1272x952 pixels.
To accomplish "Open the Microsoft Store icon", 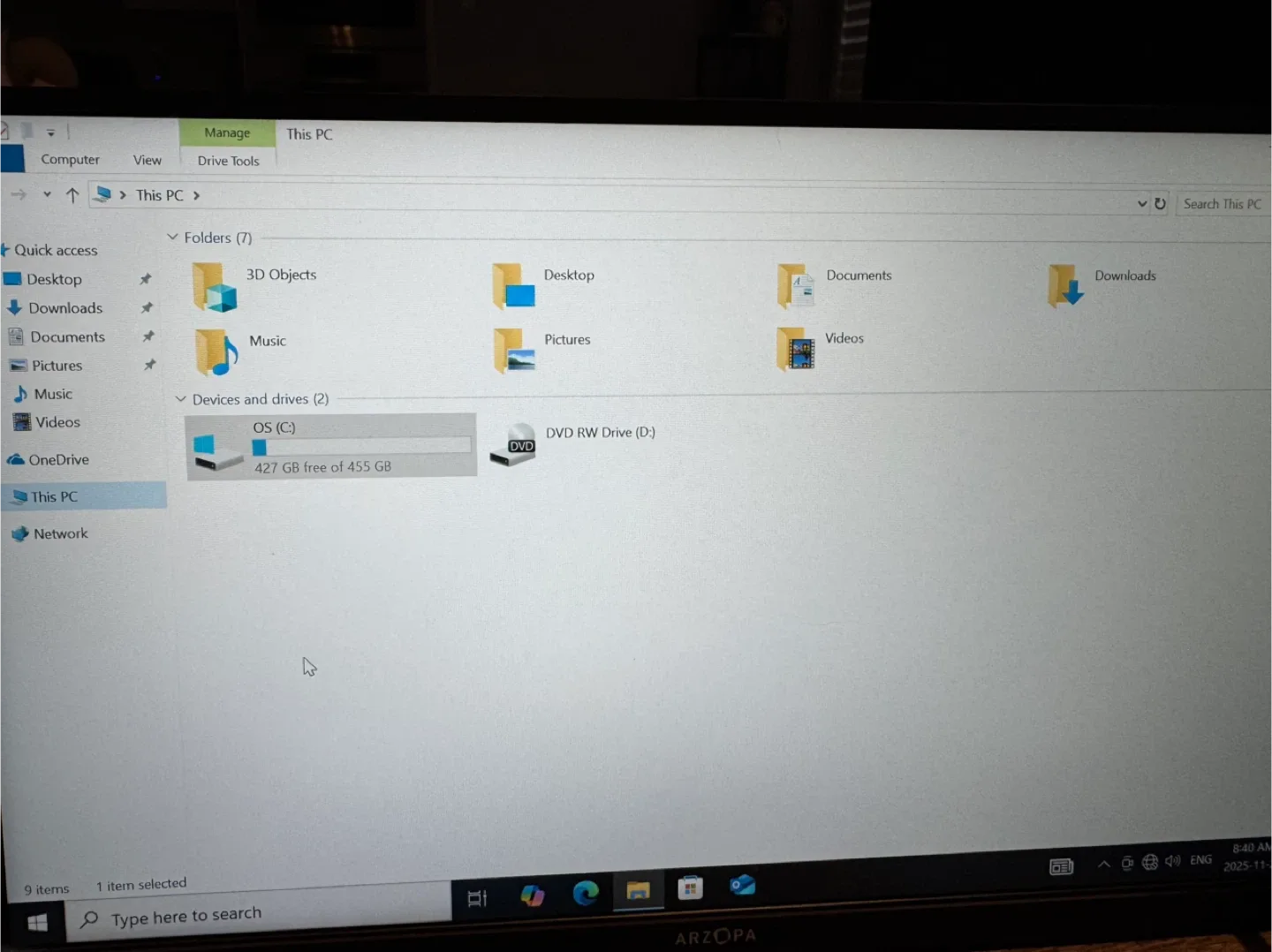I will coord(690,888).
